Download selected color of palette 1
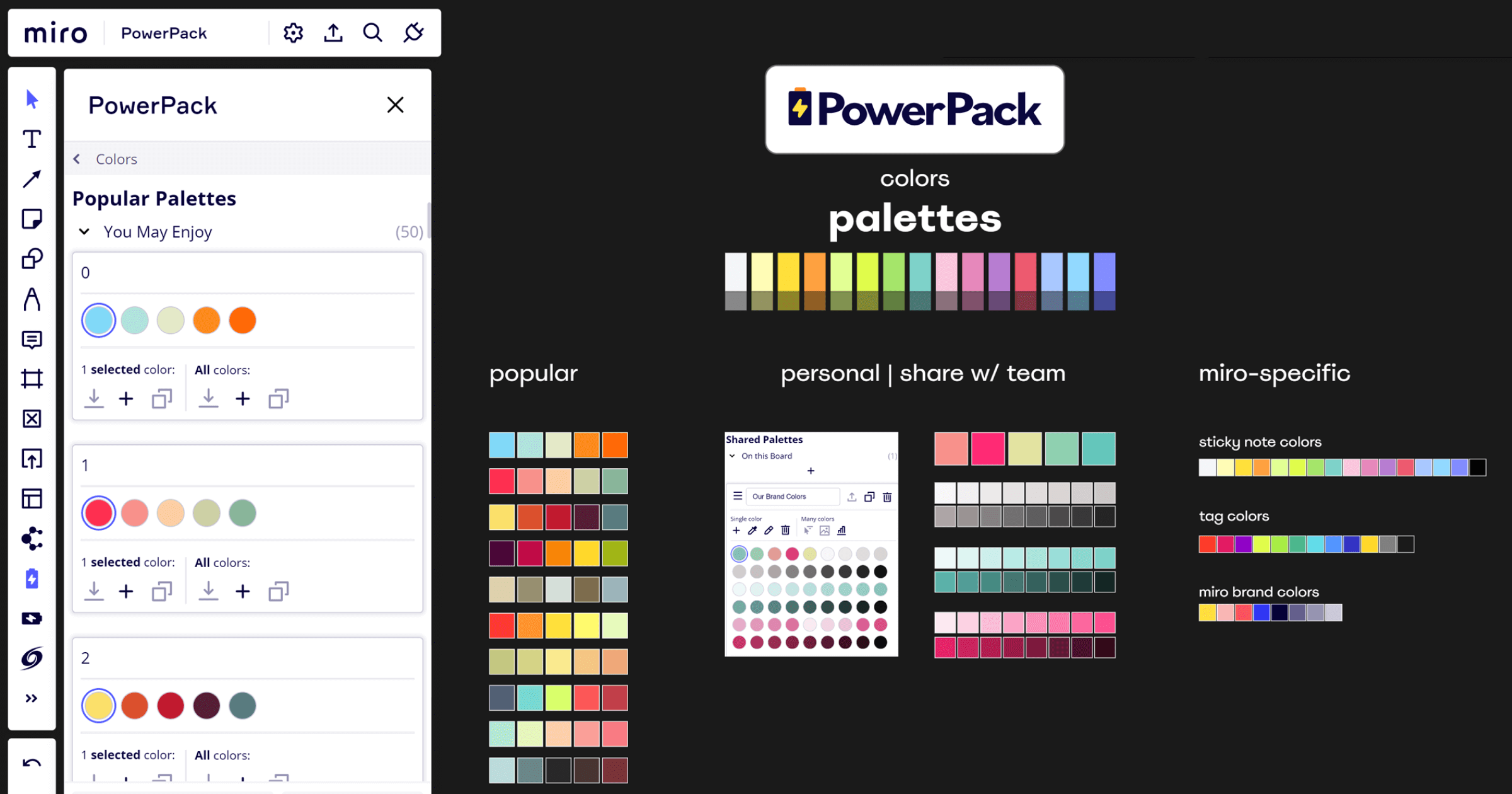 point(94,591)
